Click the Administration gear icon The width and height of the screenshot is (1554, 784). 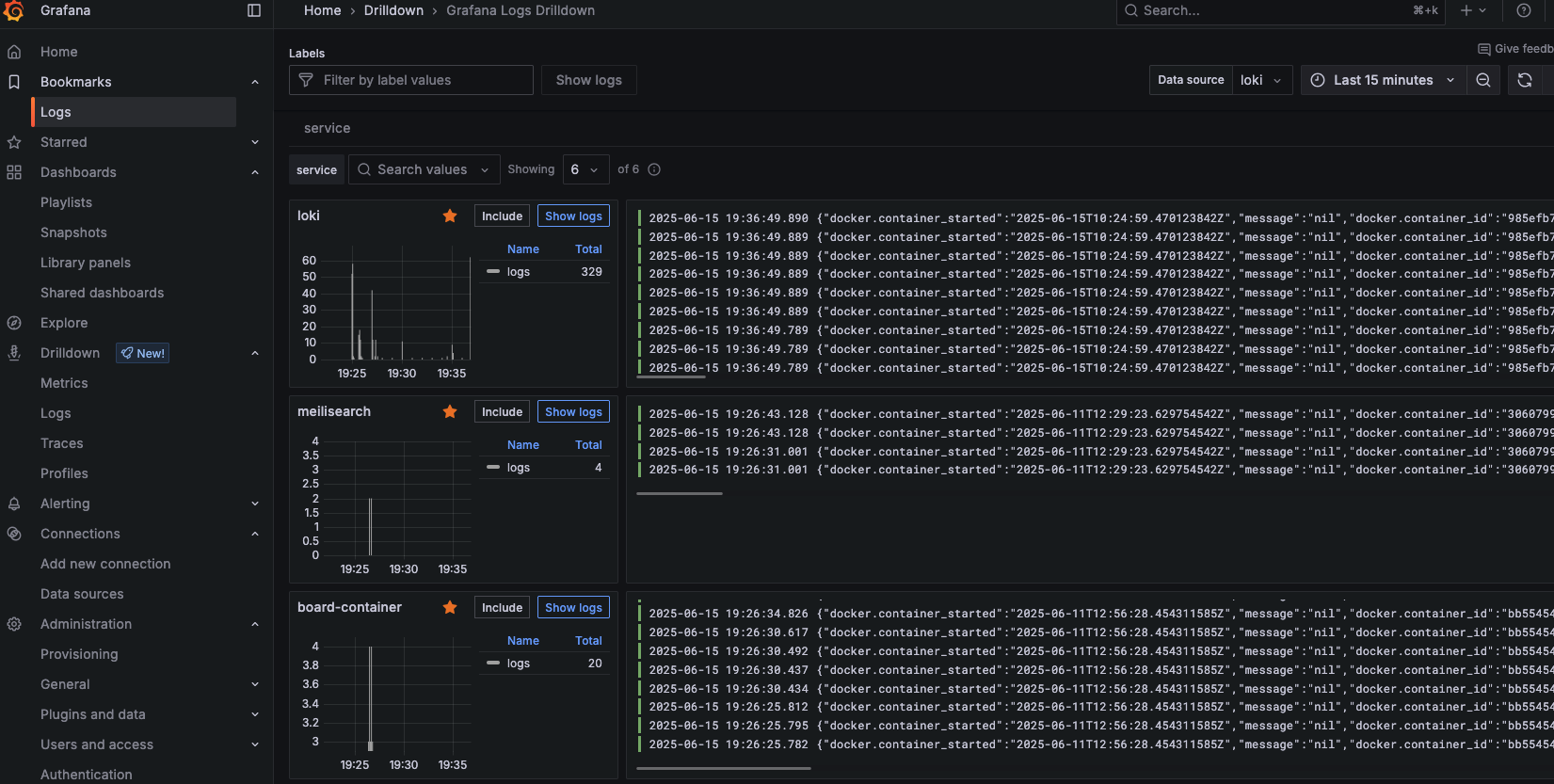pyautogui.click(x=14, y=624)
